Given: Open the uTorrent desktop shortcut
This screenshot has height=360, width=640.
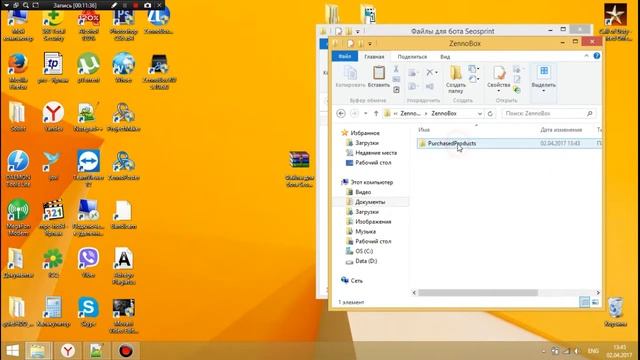Looking at the screenshot, I should [88, 68].
